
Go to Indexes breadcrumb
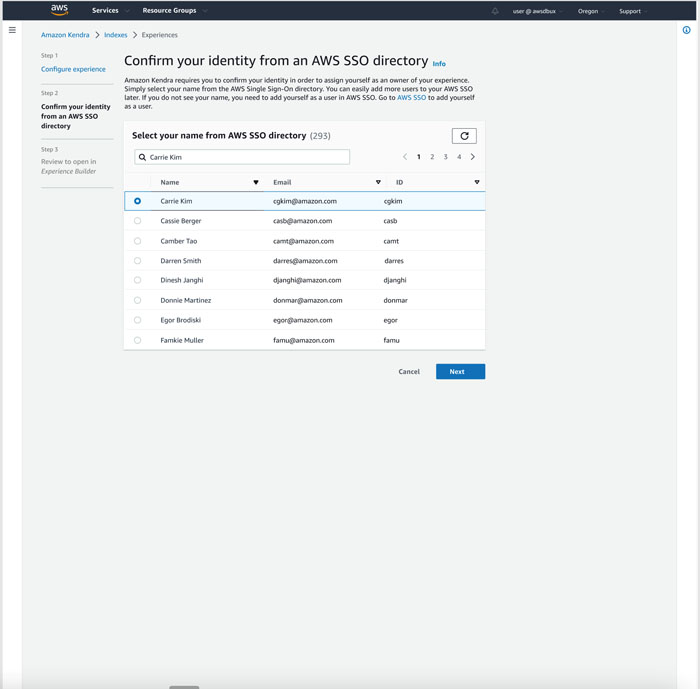[116, 35]
